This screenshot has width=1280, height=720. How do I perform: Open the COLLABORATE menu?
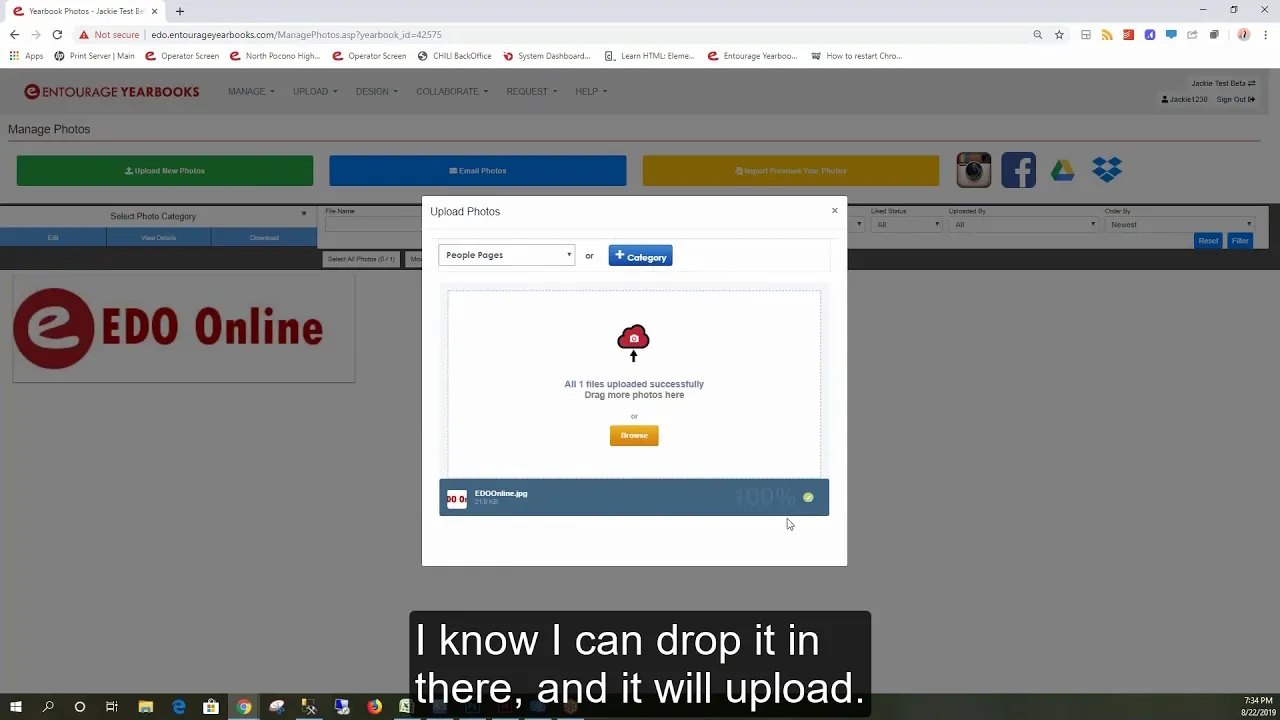coord(452,91)
